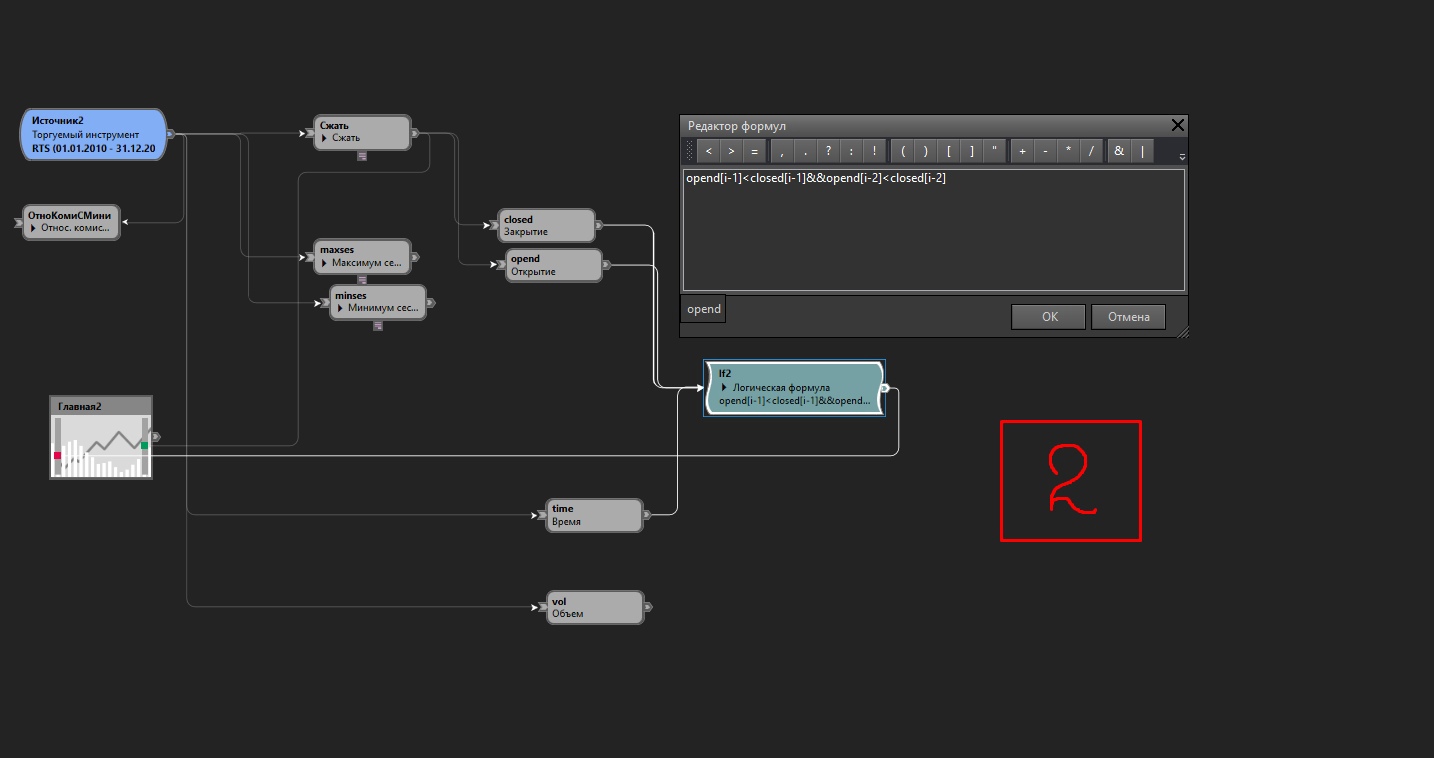Click the output connector of the opend block

606,265
